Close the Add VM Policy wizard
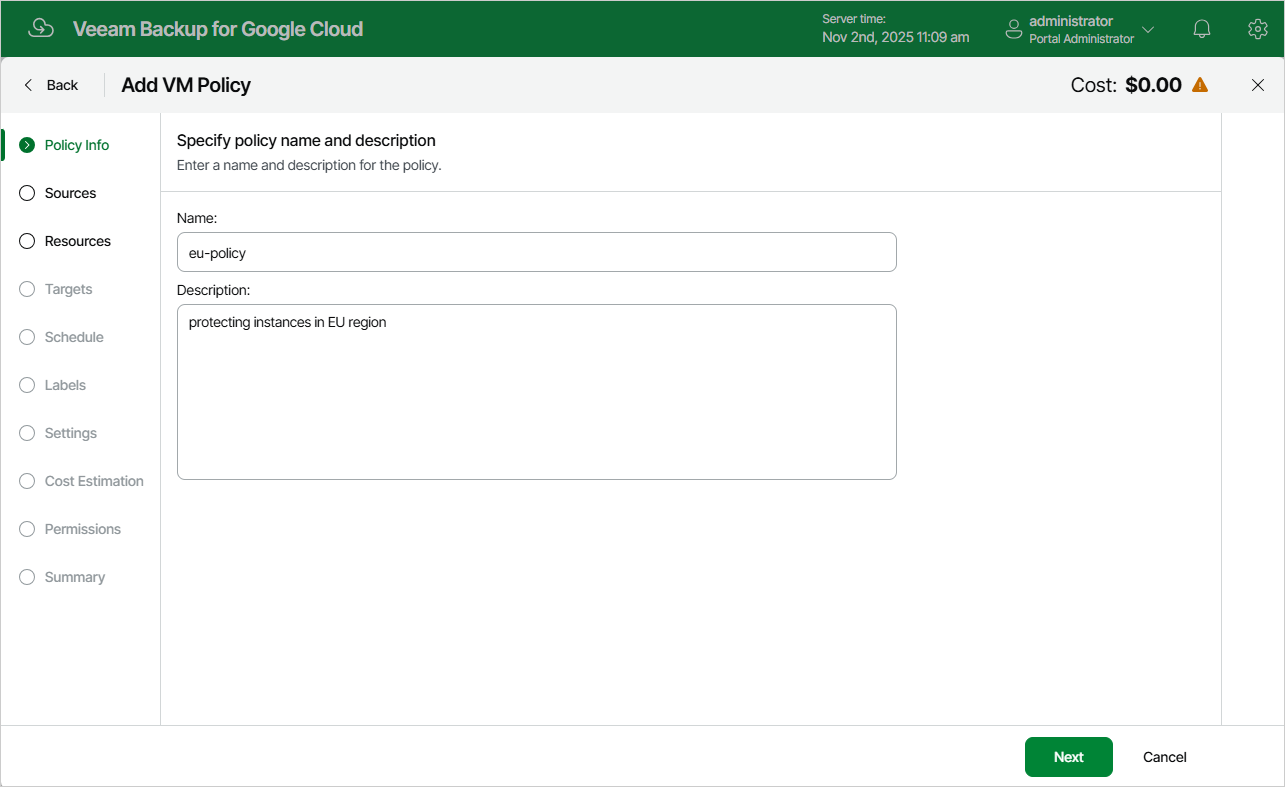The height and width of the screenshot is (787, 1285). coord(1258,85)
